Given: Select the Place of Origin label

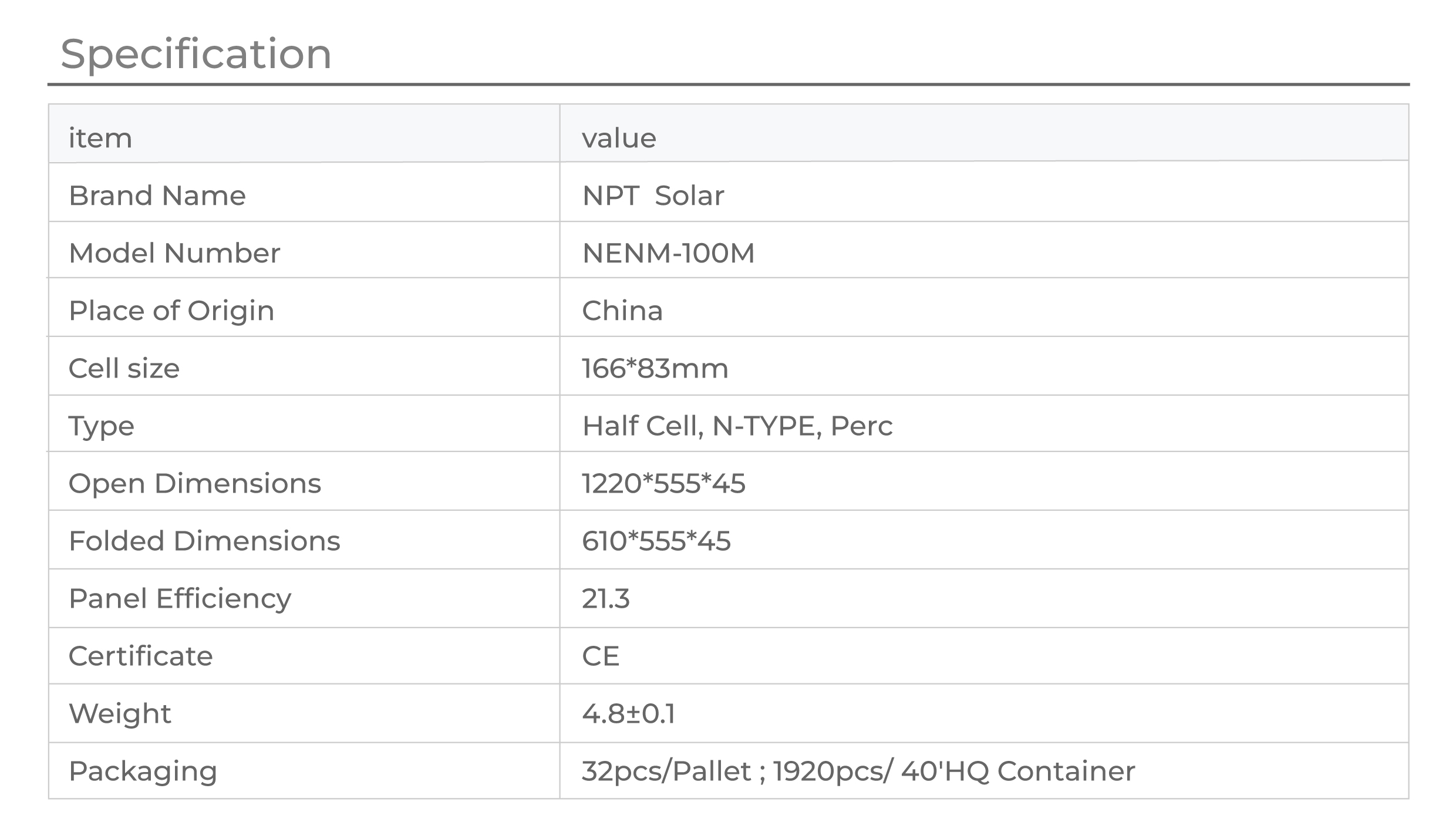Looking at the screenshot, I should coord(171,311).
